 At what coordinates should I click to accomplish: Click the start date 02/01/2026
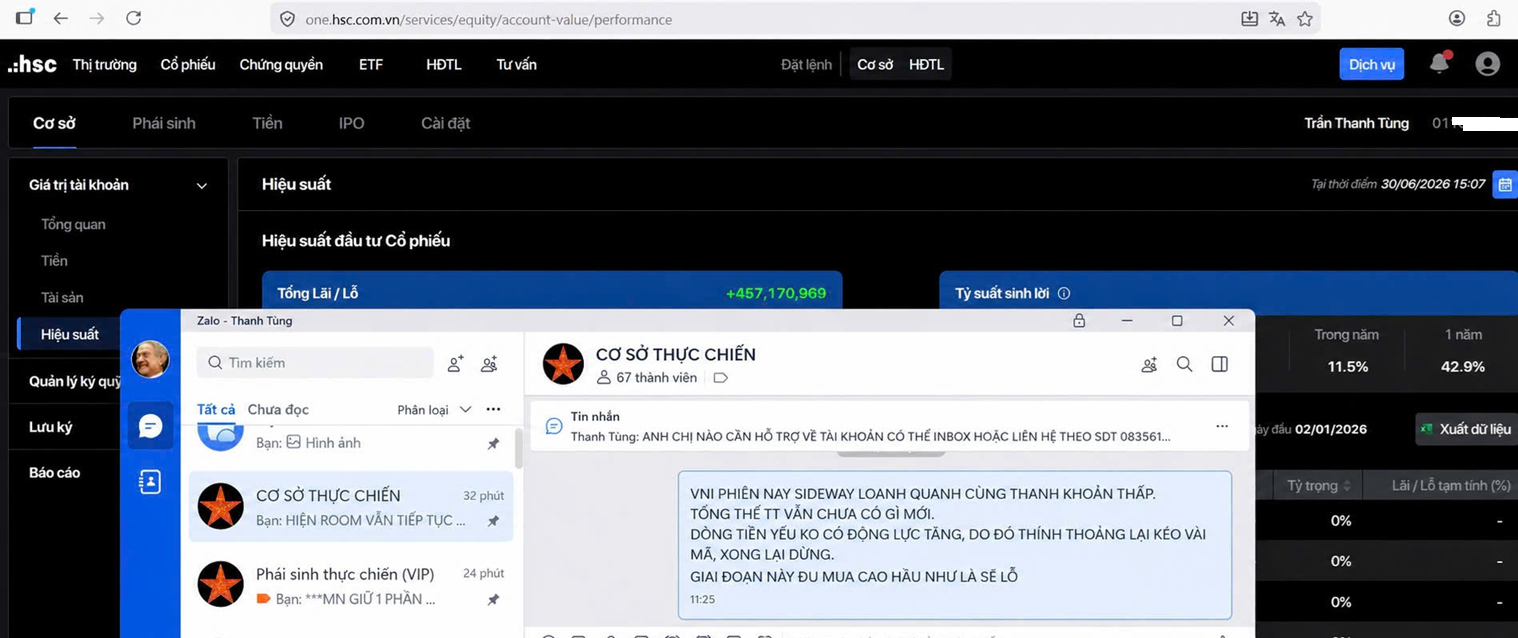pos(1330,429)
